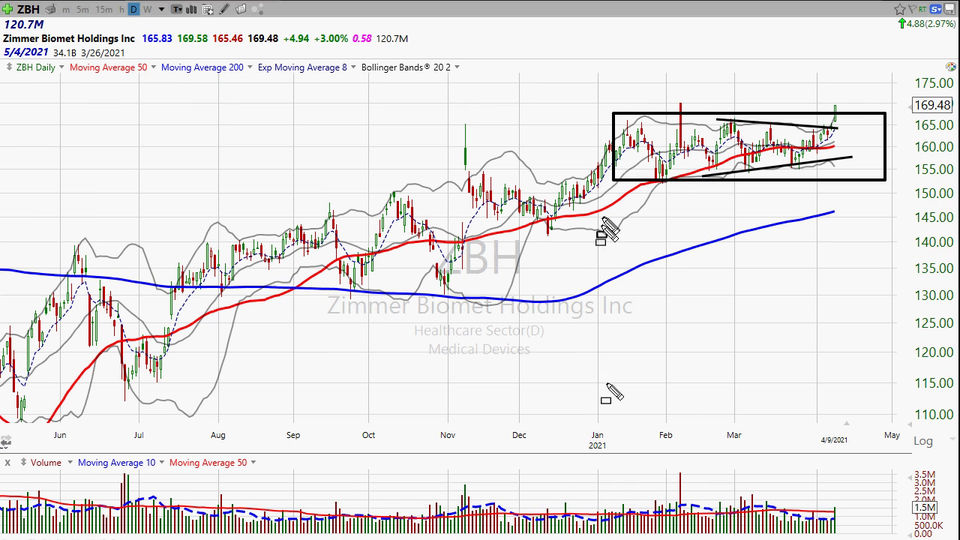Click the save disk icon
The image size is (960, 540).
(950, 9)
